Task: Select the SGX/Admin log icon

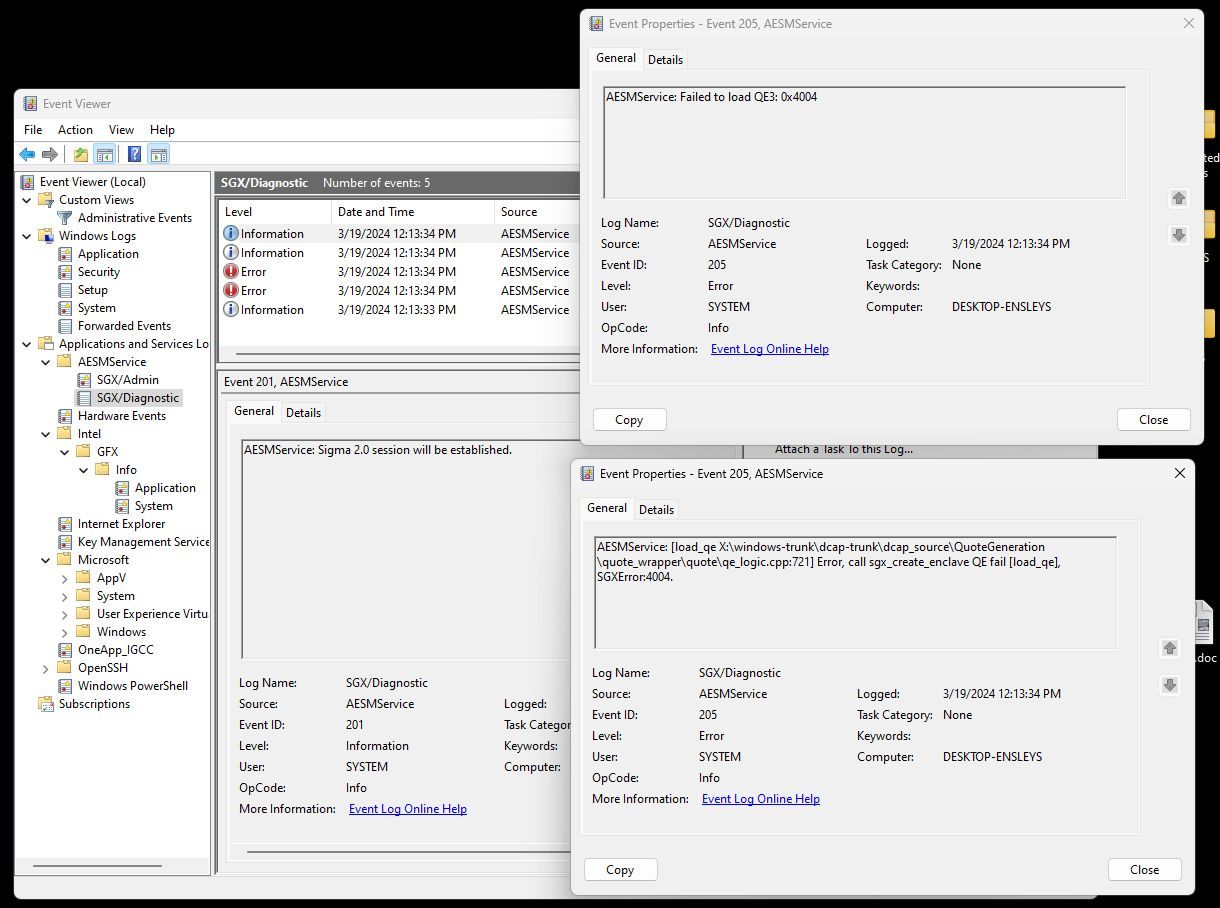Action: (x=84, y=380)
